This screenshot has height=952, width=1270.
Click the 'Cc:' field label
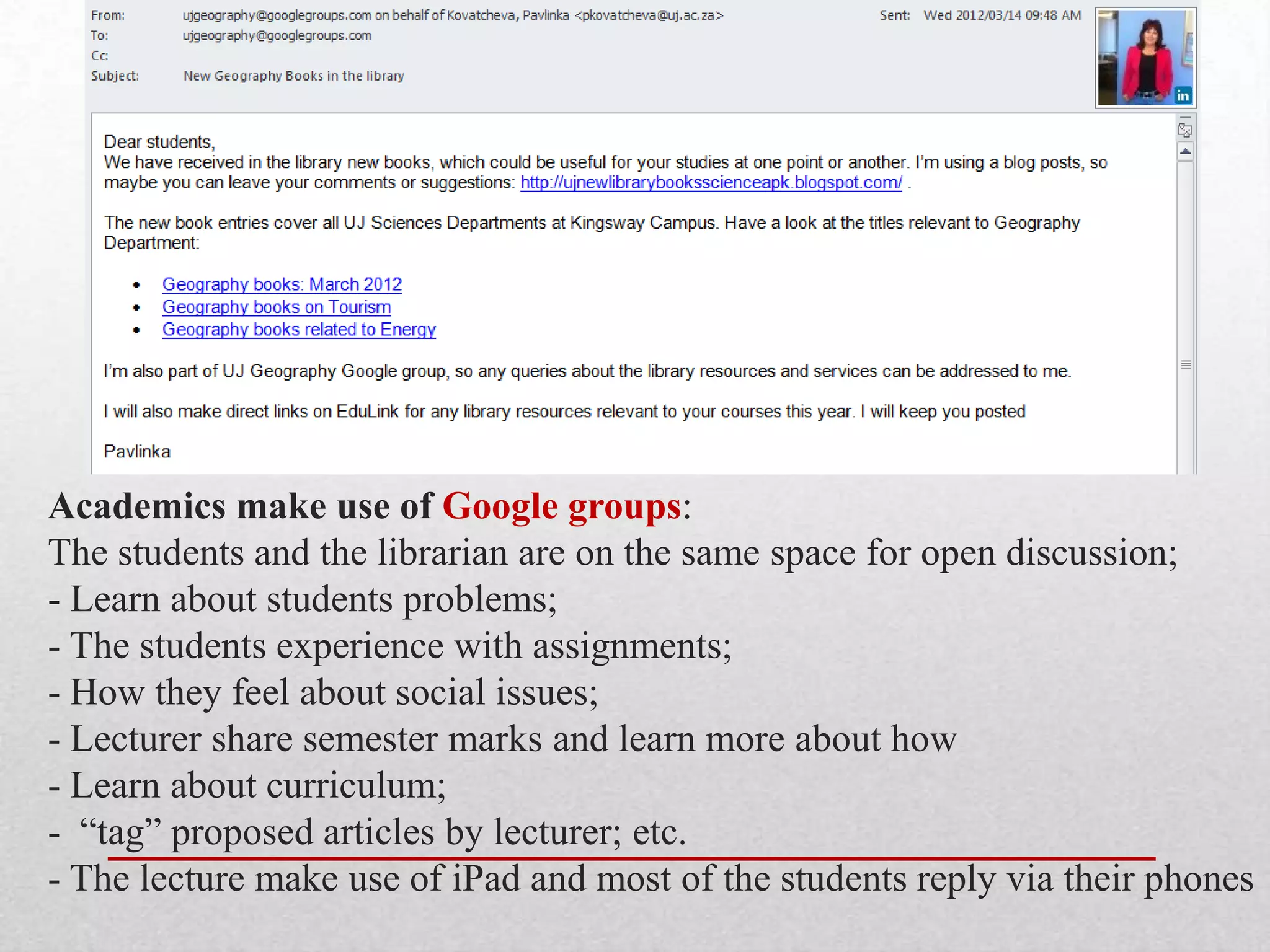100,56
